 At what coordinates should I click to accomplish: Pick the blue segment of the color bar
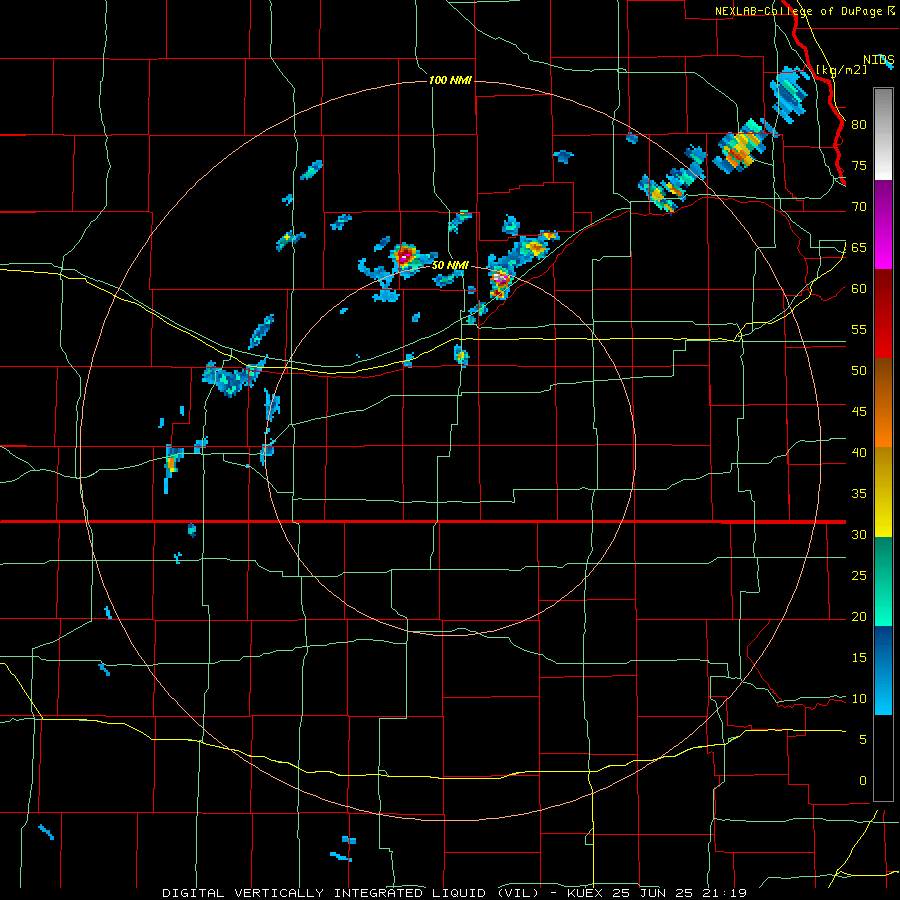tap(883, 670)
